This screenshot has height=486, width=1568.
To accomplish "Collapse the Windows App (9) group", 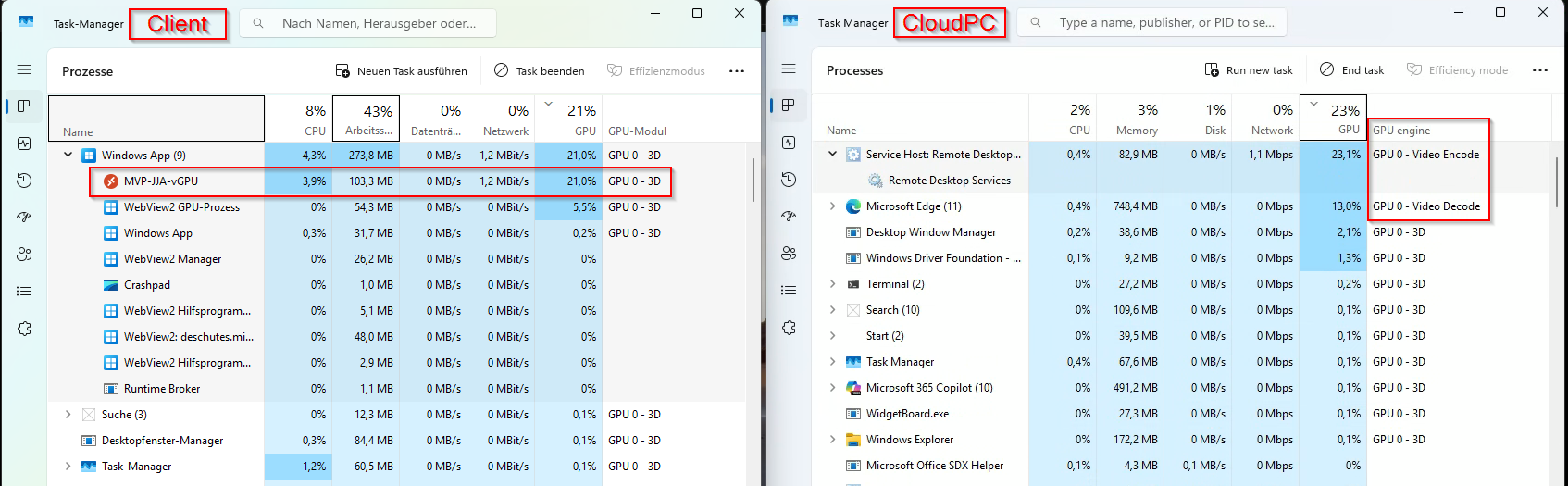I will pos(68,155).
